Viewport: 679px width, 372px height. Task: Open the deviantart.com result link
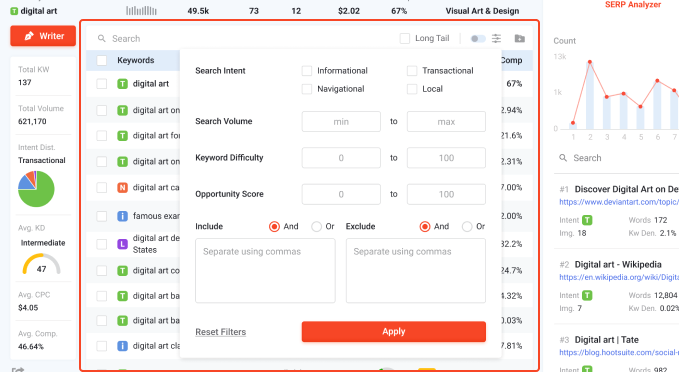click(x=619, y=202)
